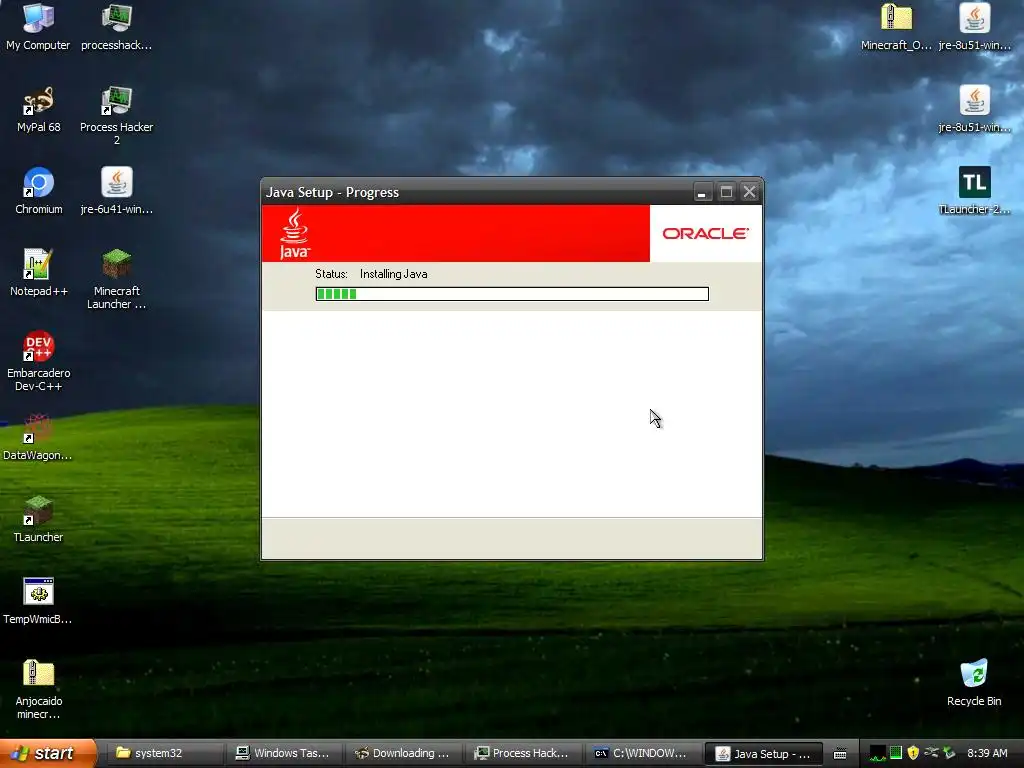Viewport: 1024px width, 768px height.
Task: Close the Java Setup window
Action: tap(749, 192)
